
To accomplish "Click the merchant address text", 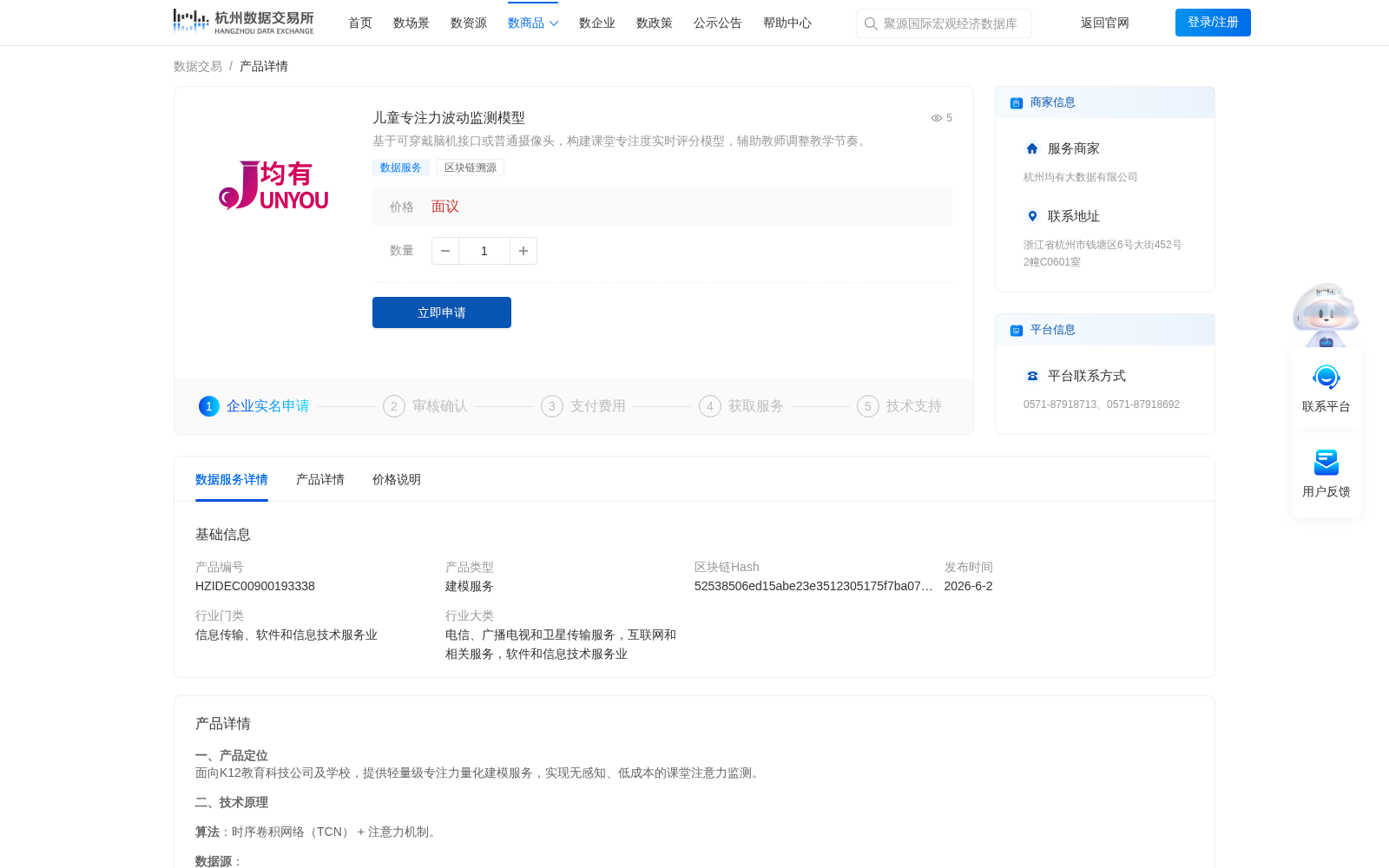I will pyautogui.click(x=1103, y=253).
